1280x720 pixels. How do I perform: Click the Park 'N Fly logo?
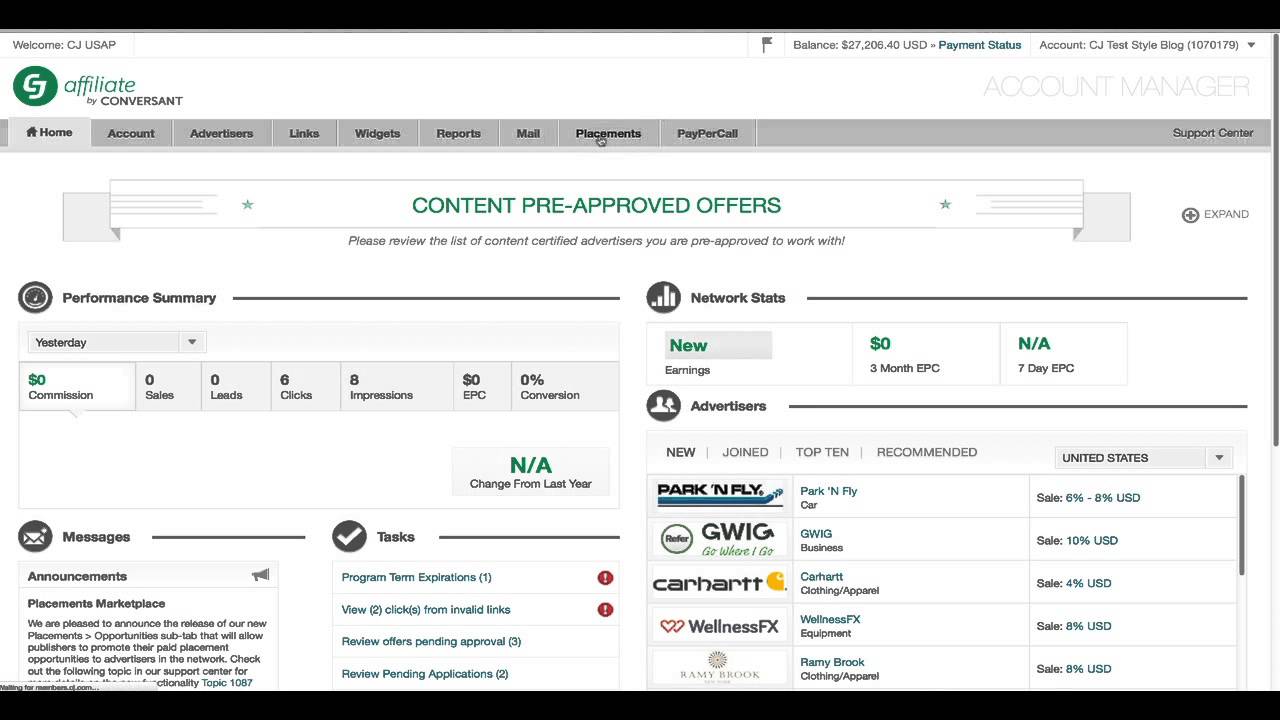point(718,496)
